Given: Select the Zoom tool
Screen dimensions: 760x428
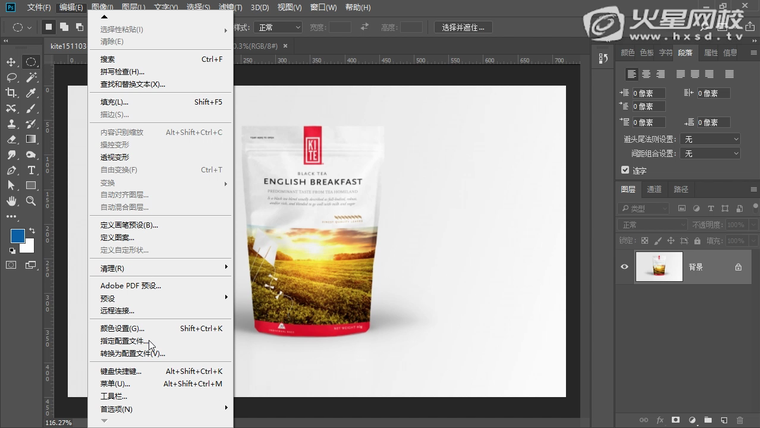Looking at the screenshot, I should [32, 200].
